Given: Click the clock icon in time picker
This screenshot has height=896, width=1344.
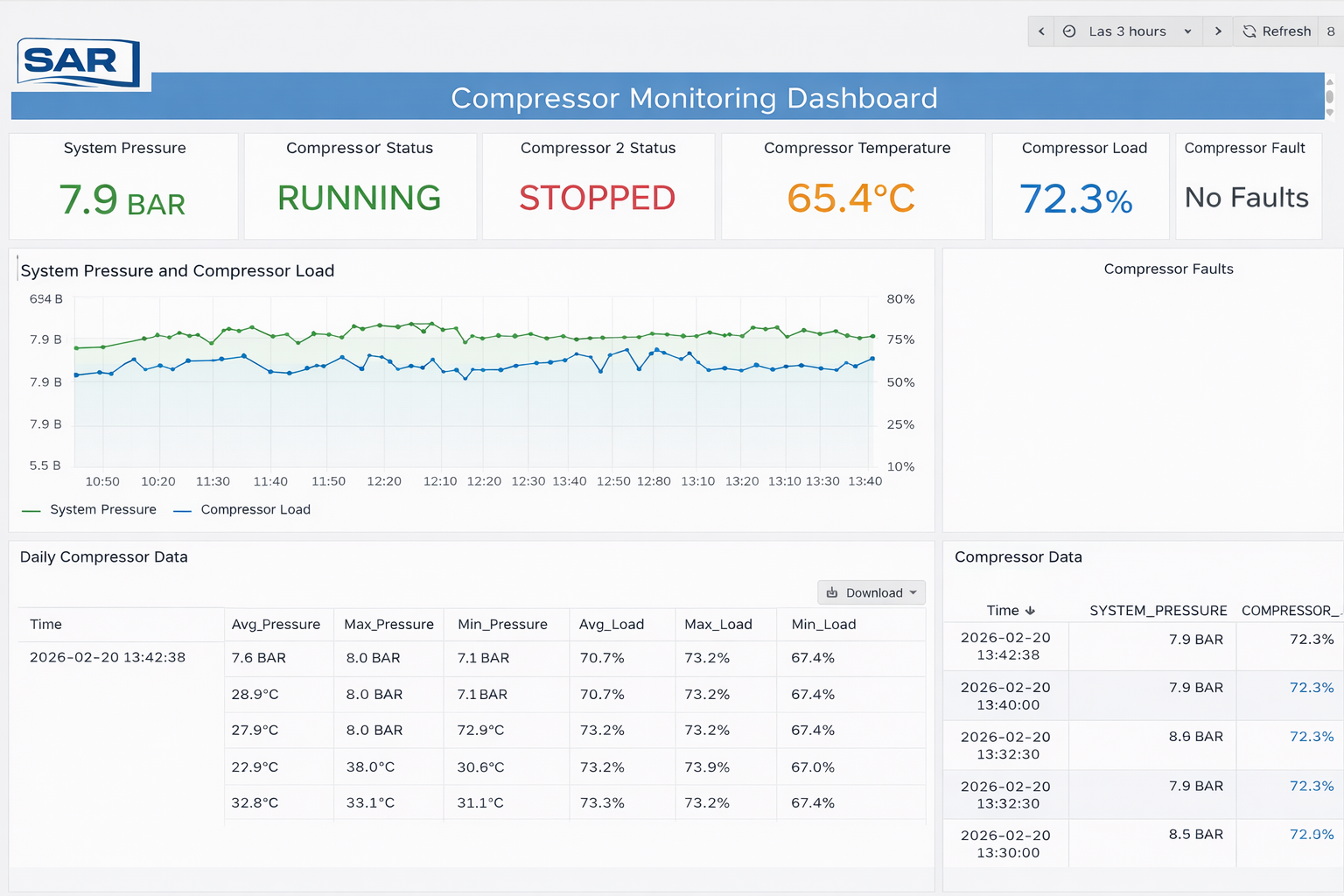Looking at the screenshot, I should coord(1069,31).
